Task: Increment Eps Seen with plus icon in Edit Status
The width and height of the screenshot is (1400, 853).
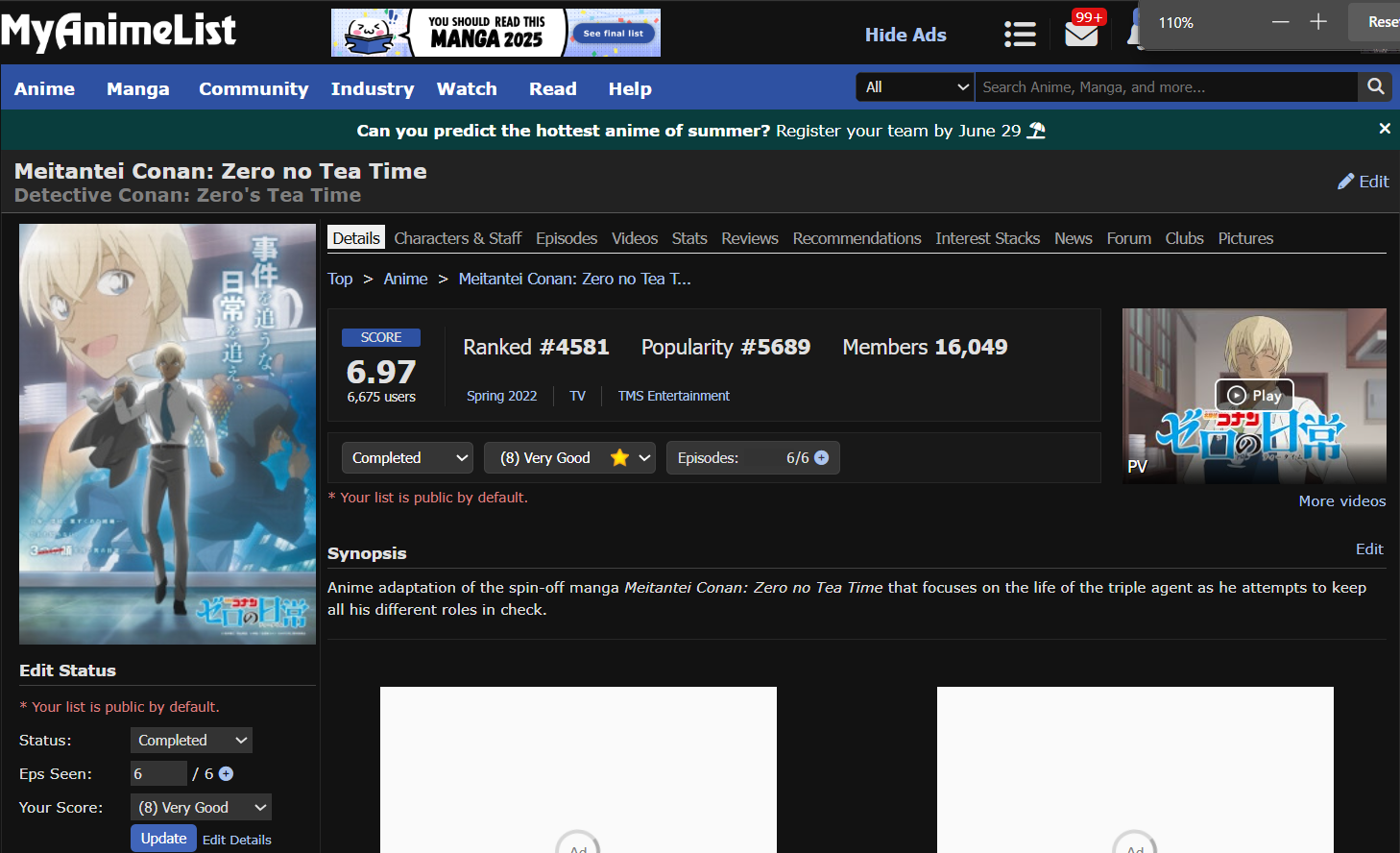Action: coord(226,773)
